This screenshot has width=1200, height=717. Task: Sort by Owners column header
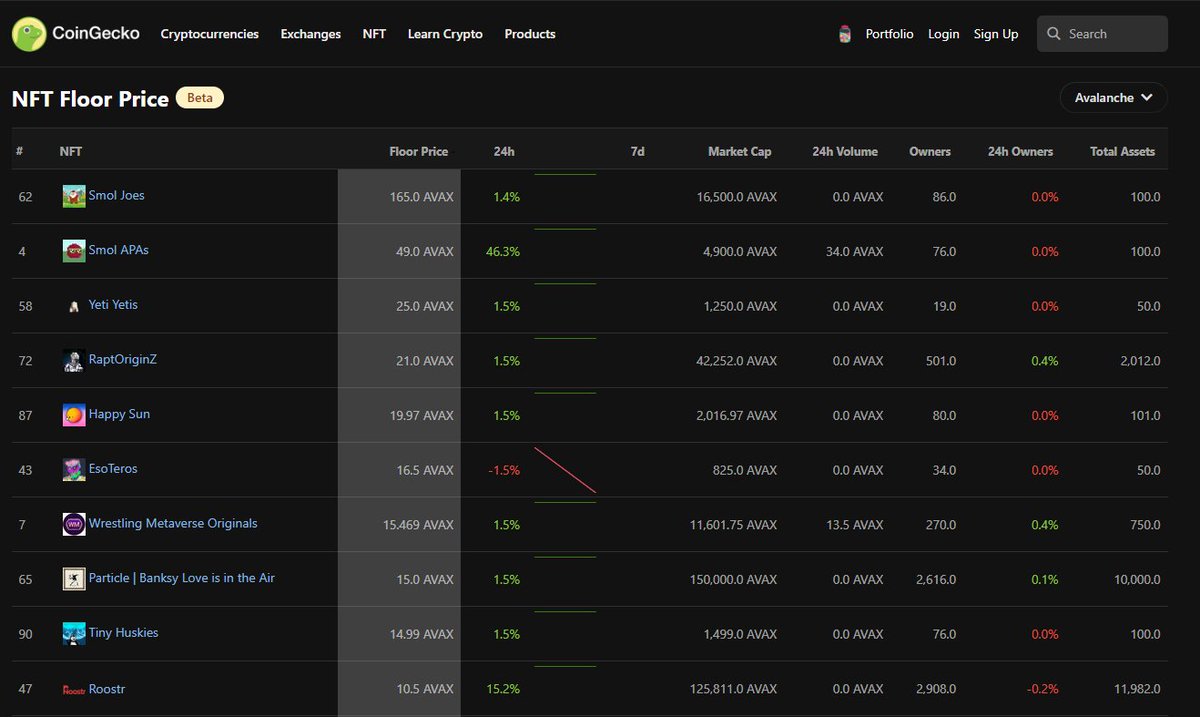pos(930,152)
